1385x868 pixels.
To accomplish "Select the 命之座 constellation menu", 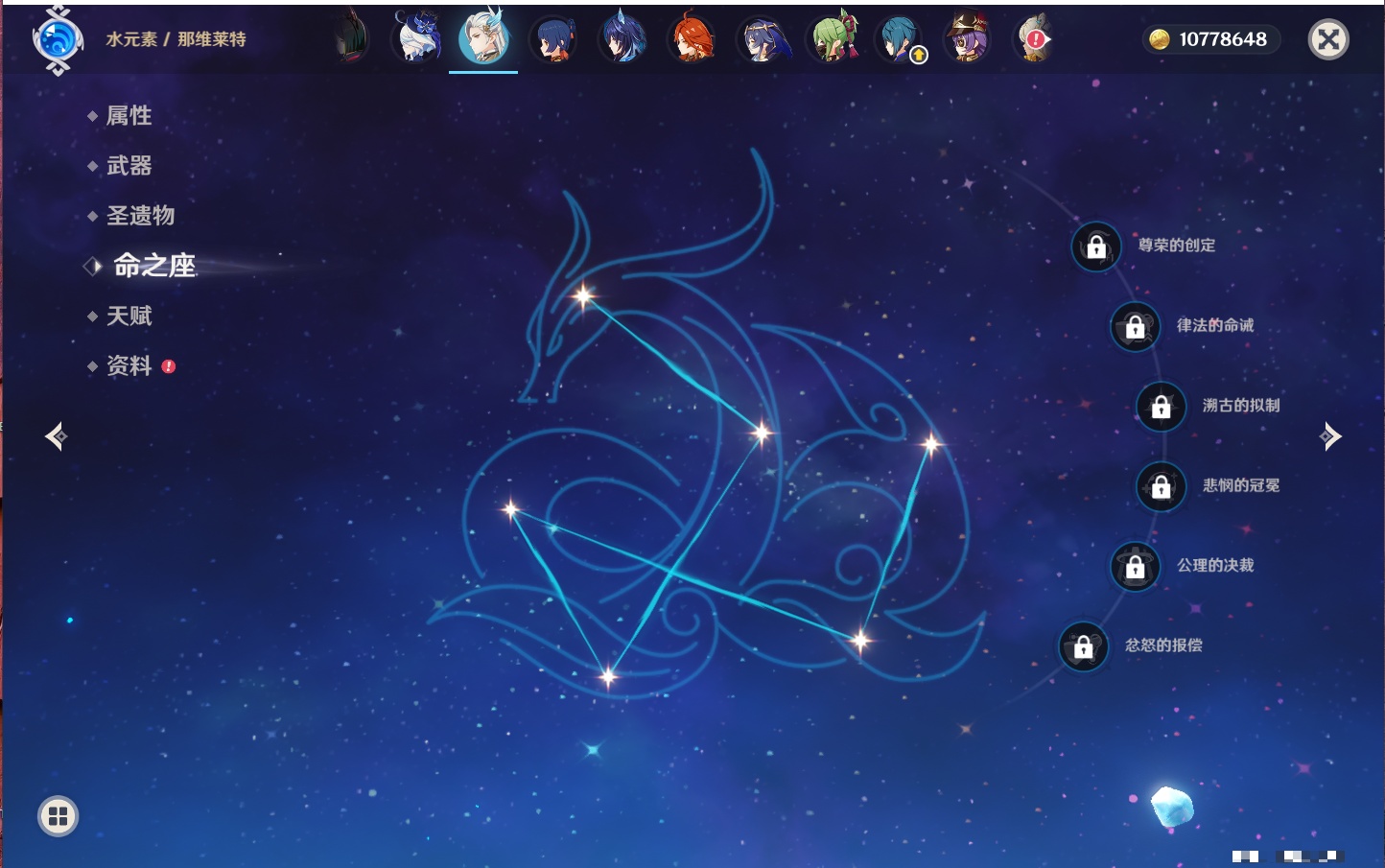I will (x=153, y=266).
